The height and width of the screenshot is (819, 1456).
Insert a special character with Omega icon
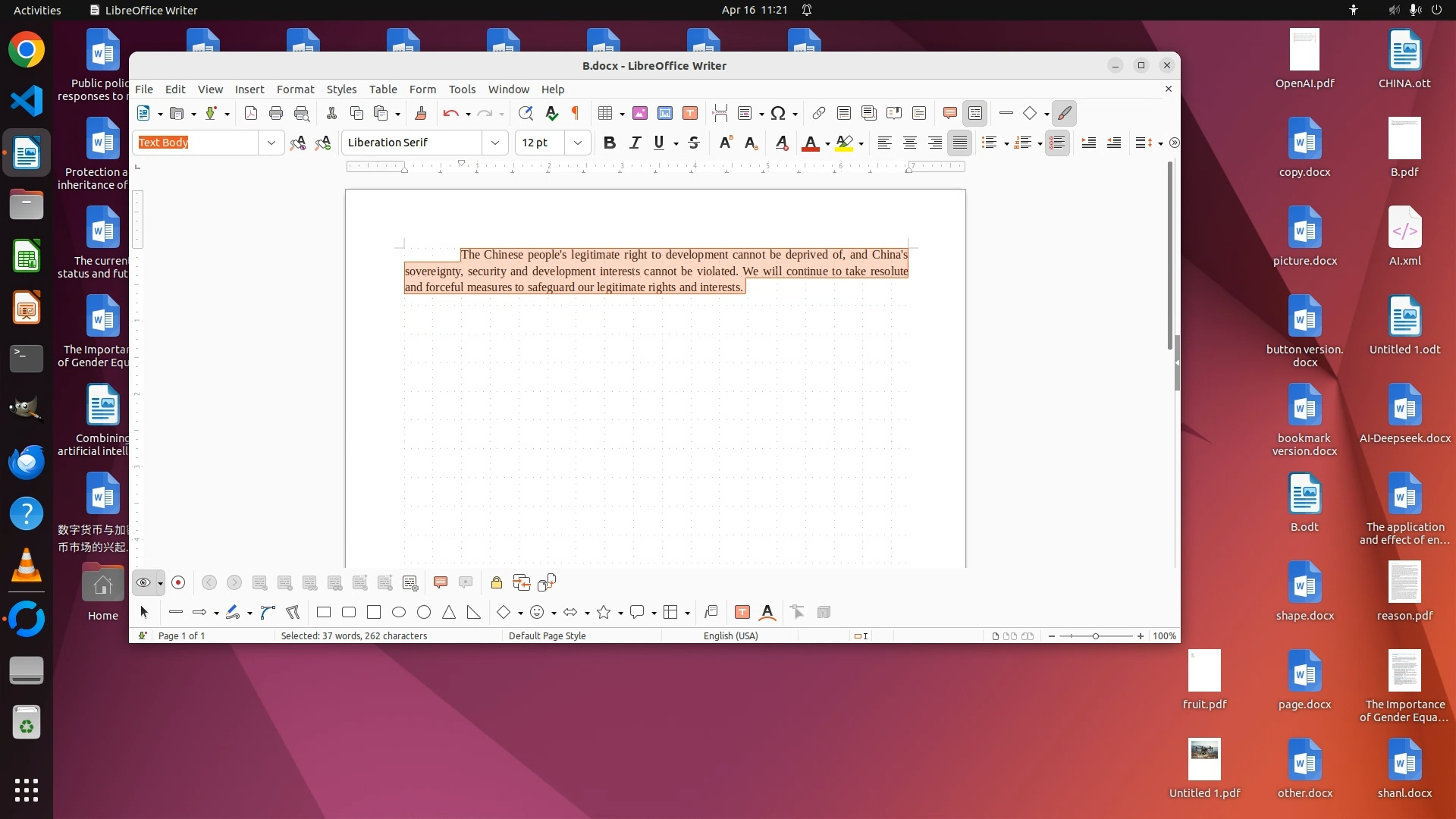tap(778, 114)
